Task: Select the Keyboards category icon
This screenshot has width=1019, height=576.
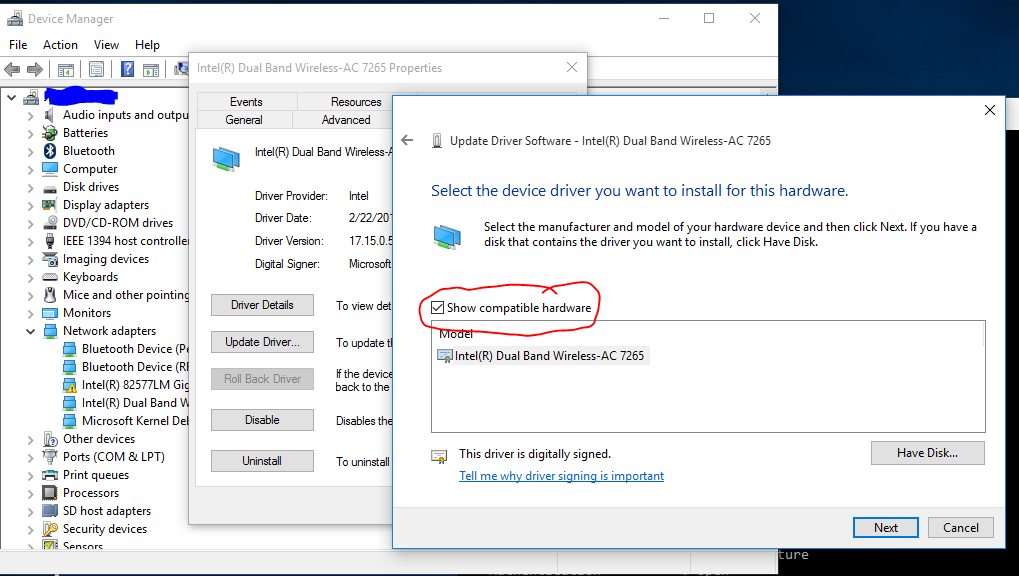Action: [x=49, y=277]
